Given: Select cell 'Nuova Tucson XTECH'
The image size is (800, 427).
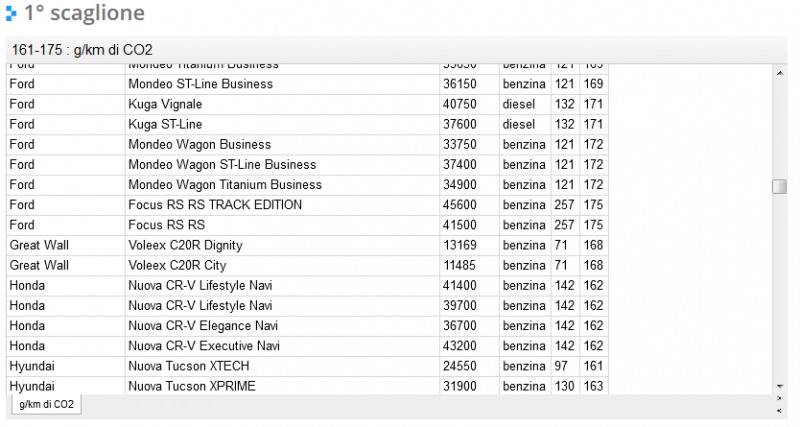Looking at the screenshot, I should tap(283, 366).
